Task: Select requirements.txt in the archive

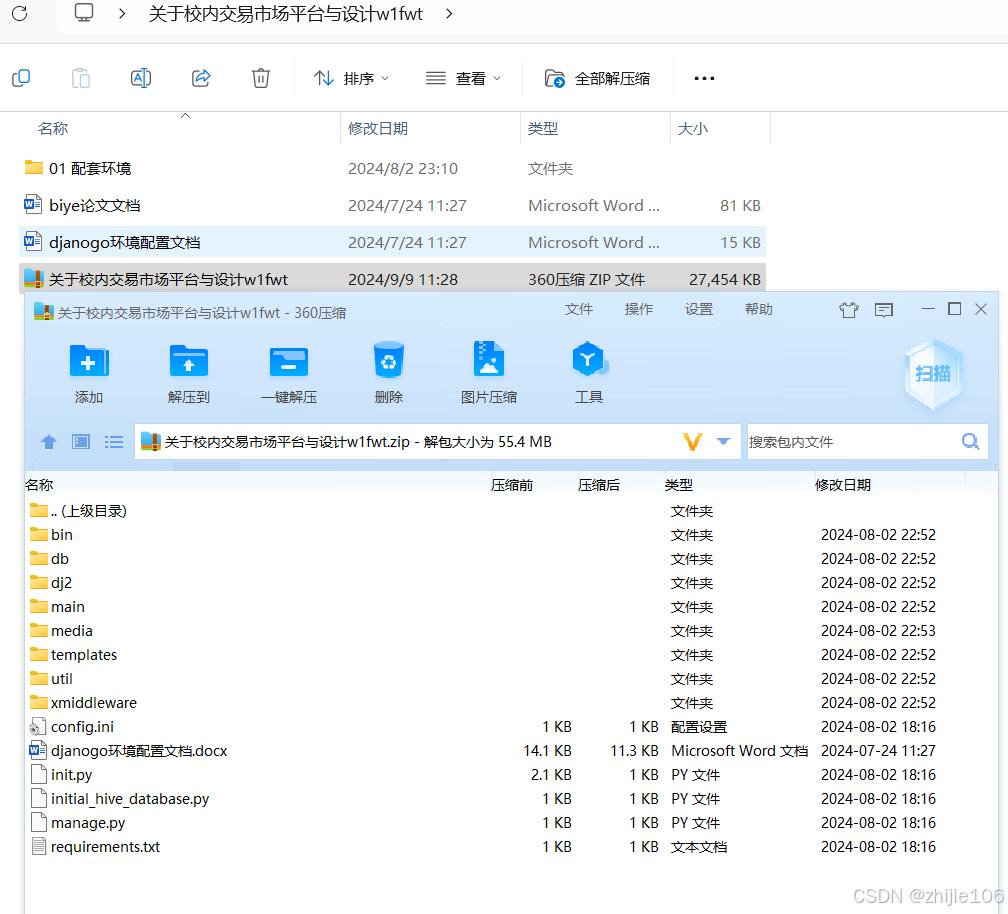Action: [x=96, y=847]
